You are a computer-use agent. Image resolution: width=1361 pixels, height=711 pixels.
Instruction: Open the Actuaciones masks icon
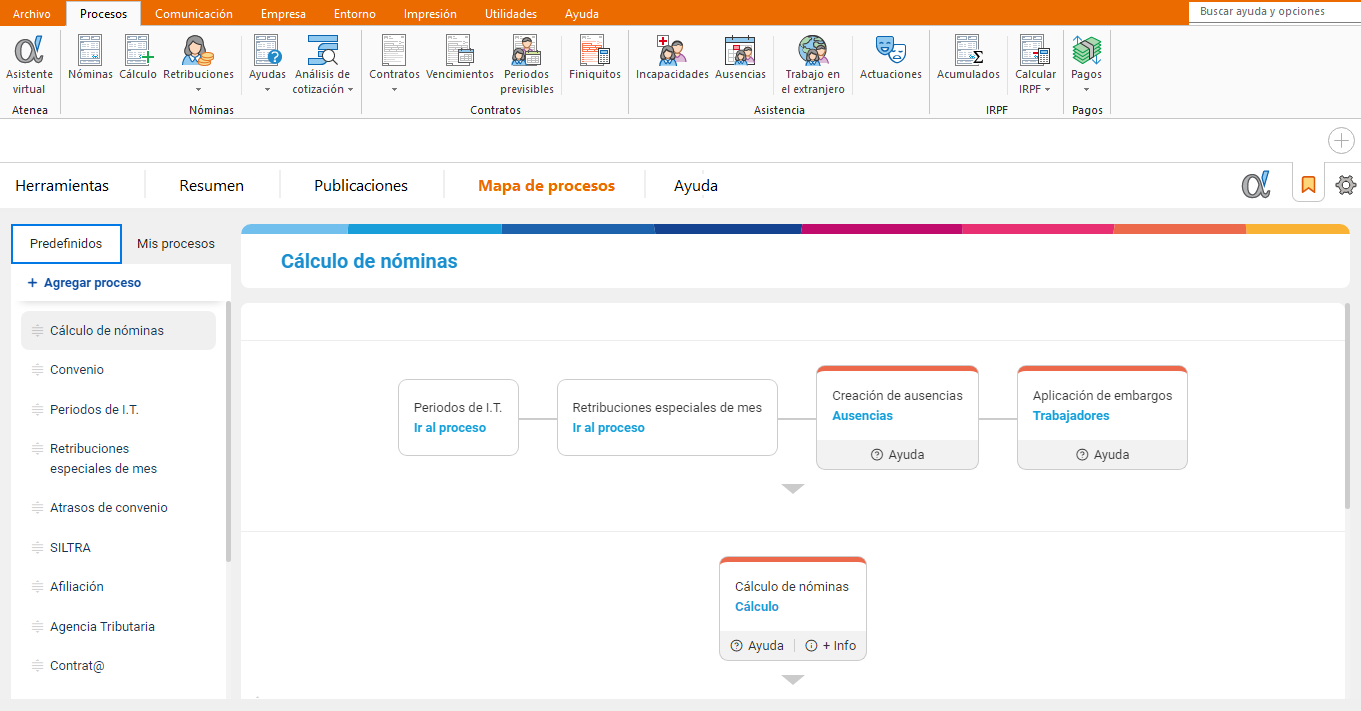(x=890, y=50)
